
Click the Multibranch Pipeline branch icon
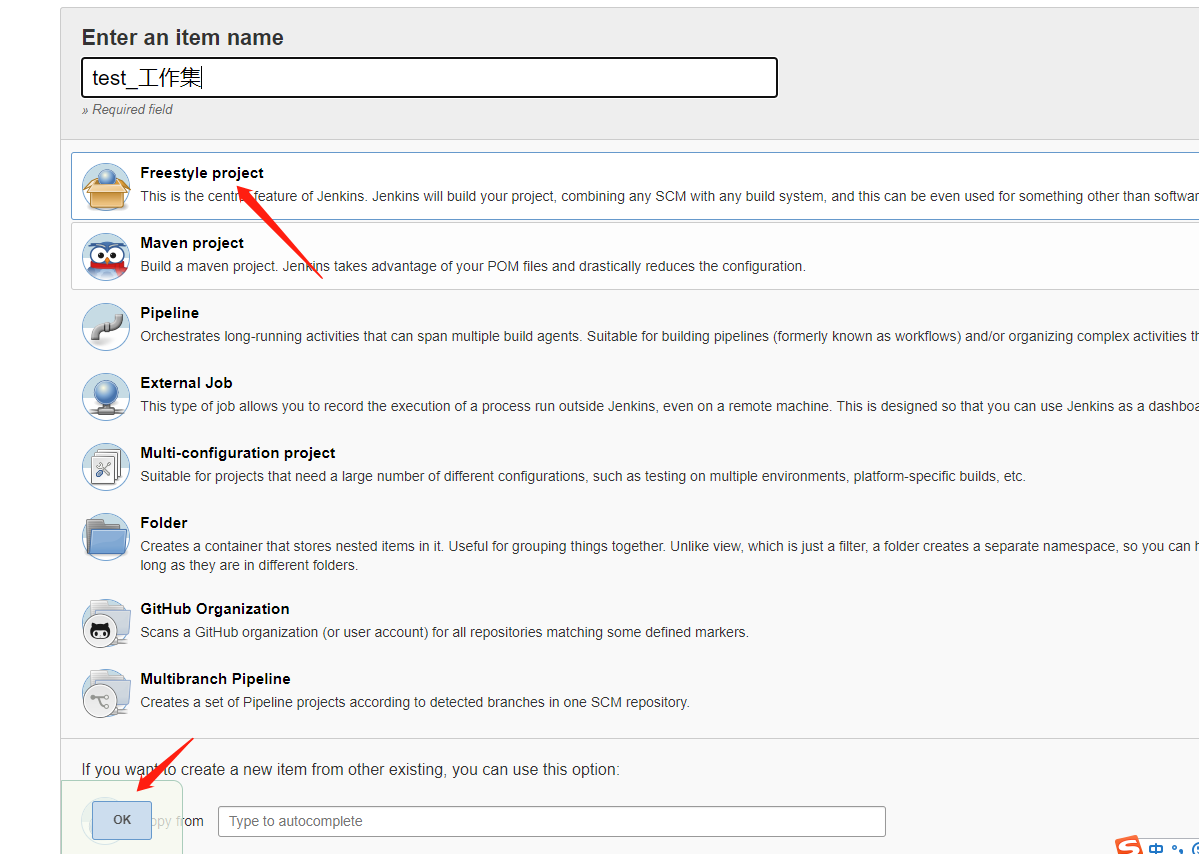click(x=106, y=693)
